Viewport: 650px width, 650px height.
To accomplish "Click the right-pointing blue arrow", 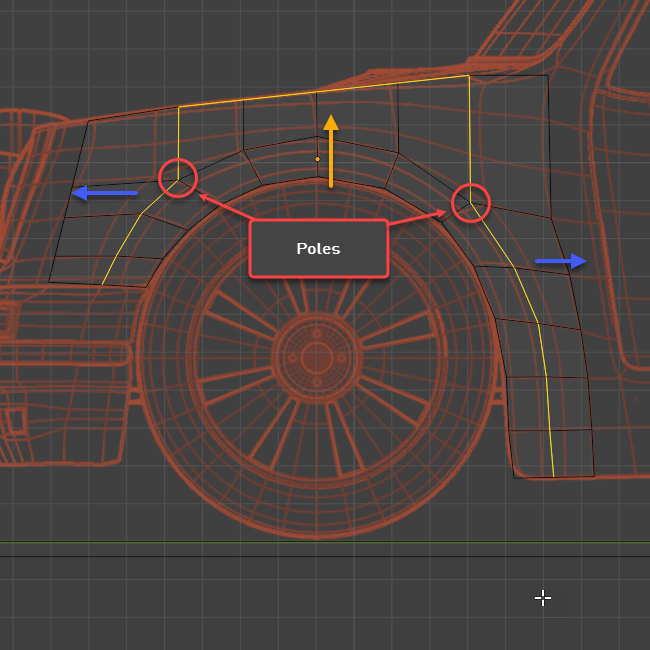I will point(561,261).
